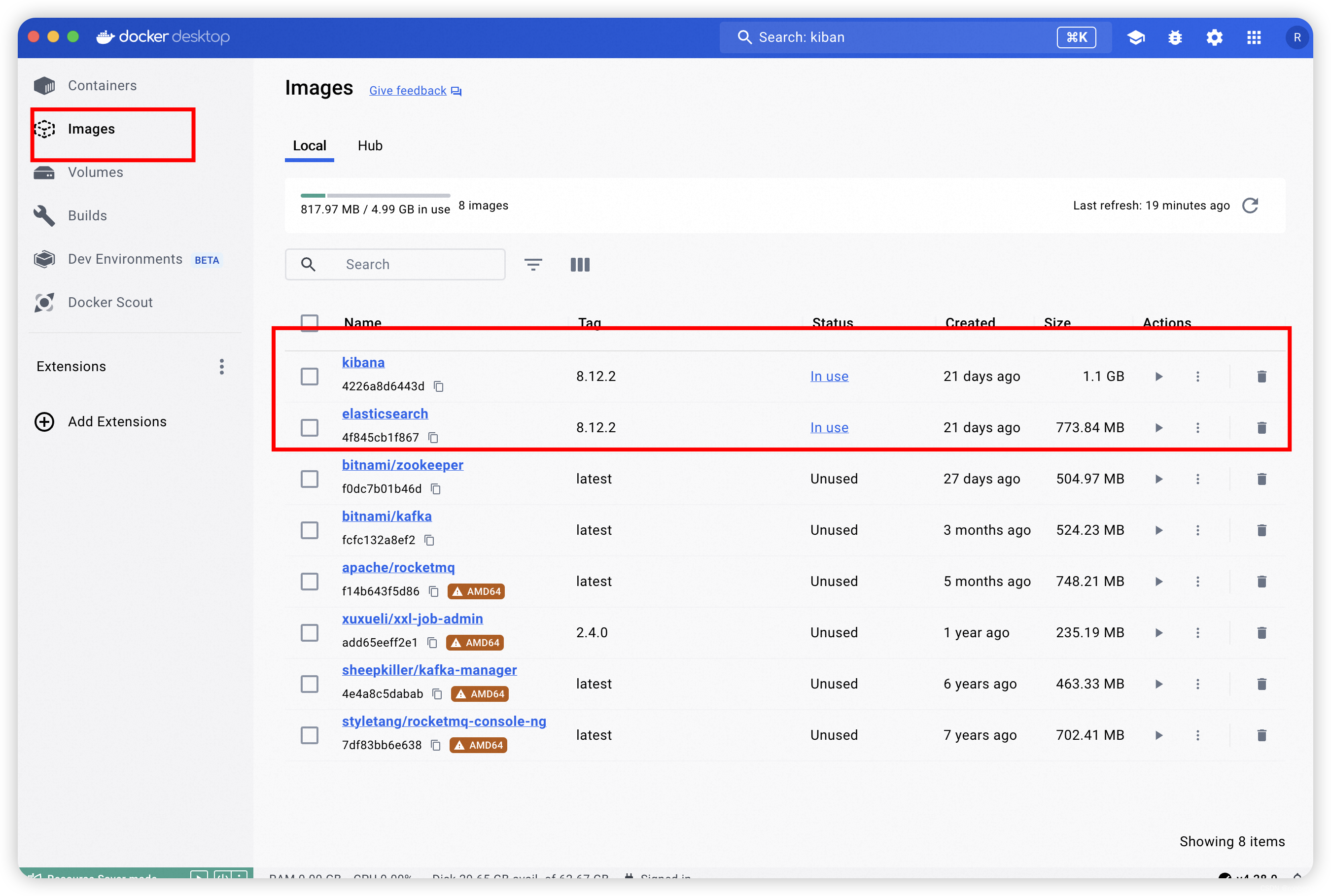The height and width of the screenshot is (896, 1331).
Task: Open the sheepkiller/kafka-manager image link
Action: (x=429, y=670)
